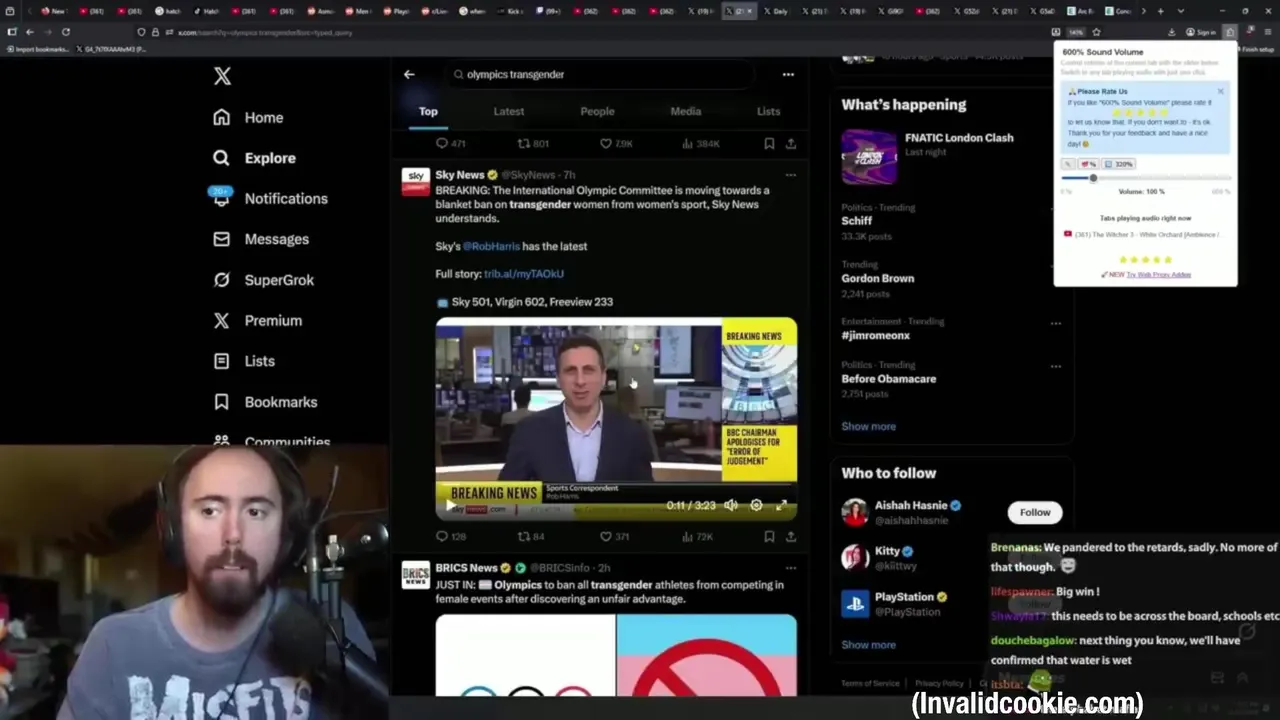Select the 320% volume preset button
The width and height of the screenshot is (1280, 720).
pyautogui.click(x=1119, y=164)
